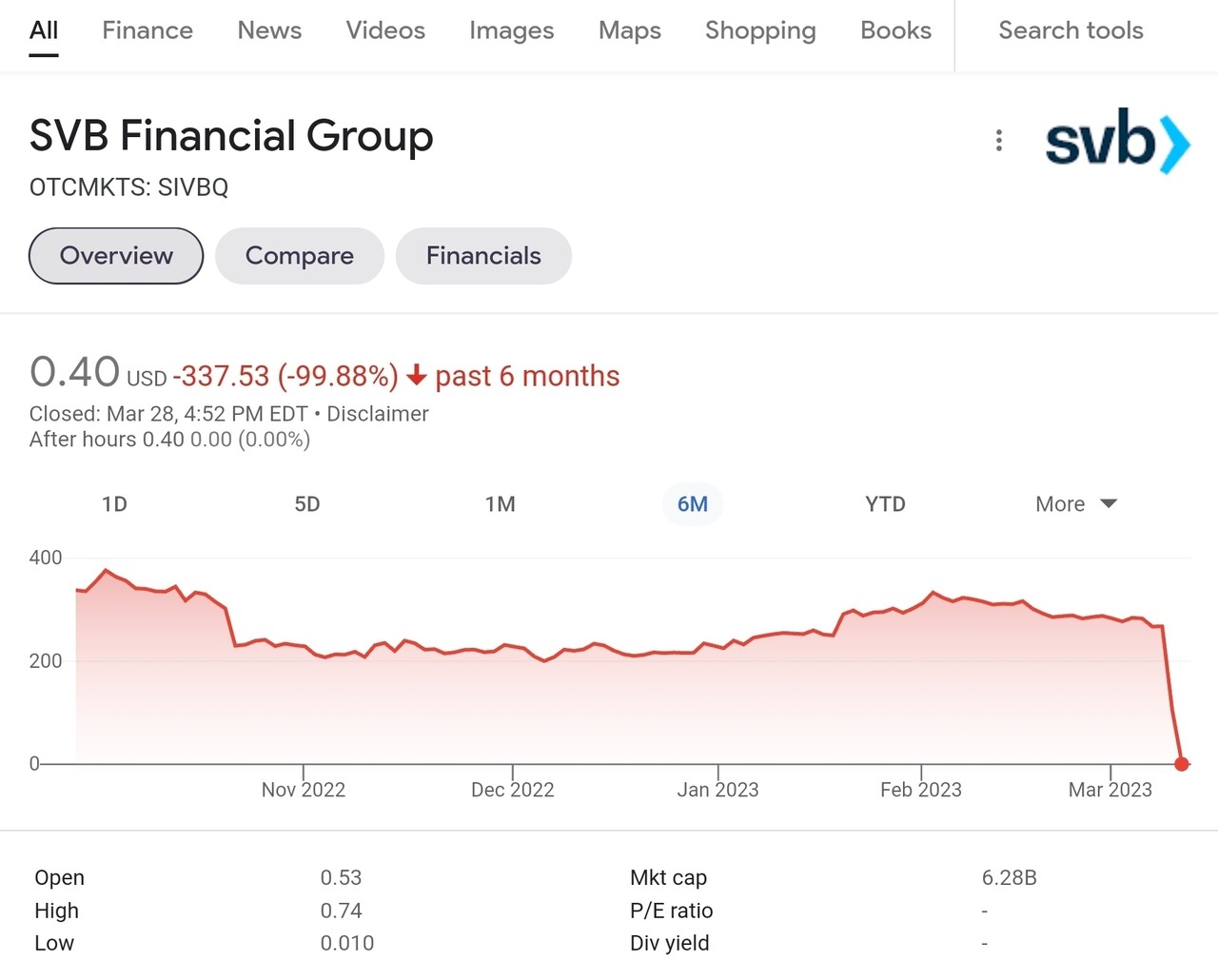This screenshot has width=1218, height=980.
Task: Expand the More time range dropdown
Action: (1075, 504)
